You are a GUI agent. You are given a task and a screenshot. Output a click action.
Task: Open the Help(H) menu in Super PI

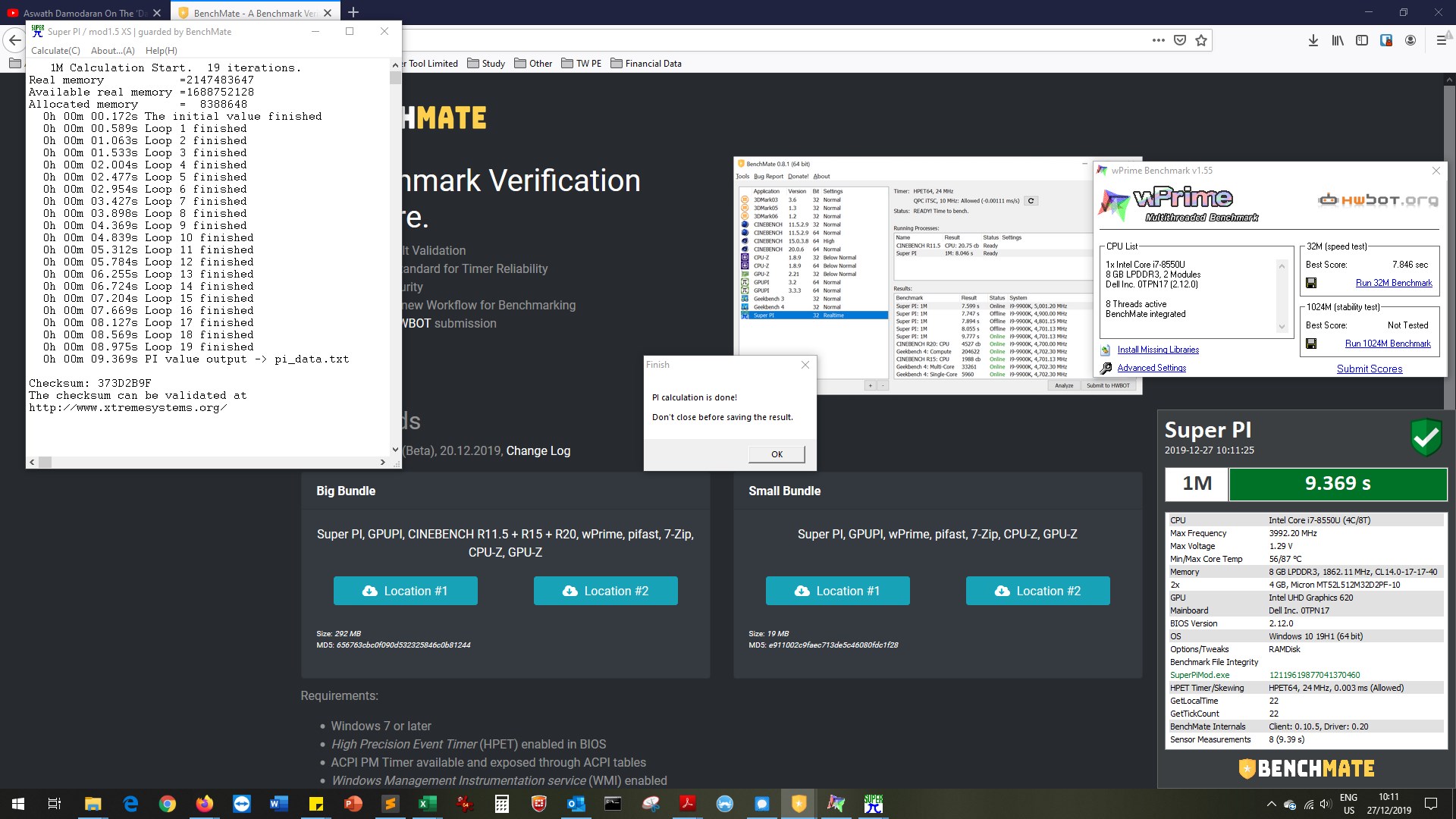162,51
